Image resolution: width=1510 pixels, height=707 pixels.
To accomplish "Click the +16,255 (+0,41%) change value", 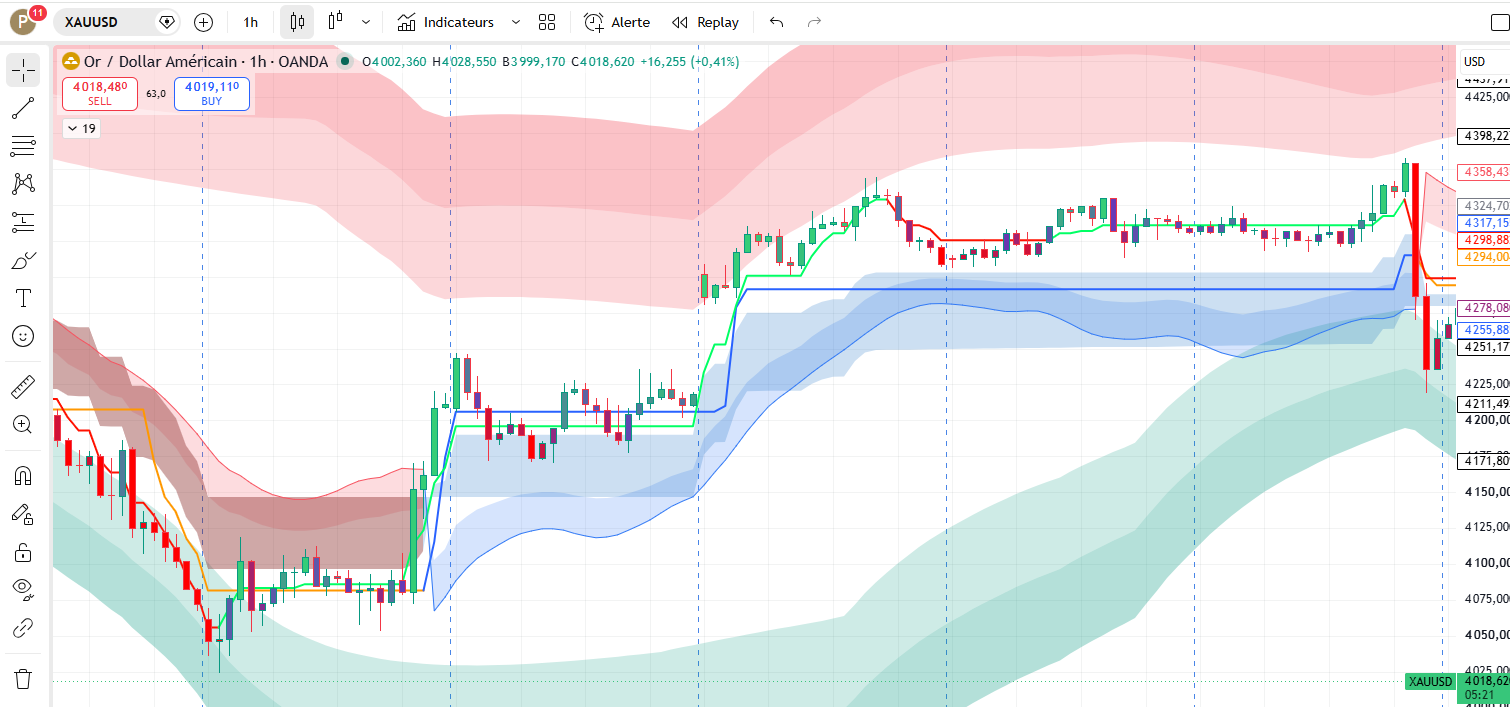I will click(x=690, y=62).
